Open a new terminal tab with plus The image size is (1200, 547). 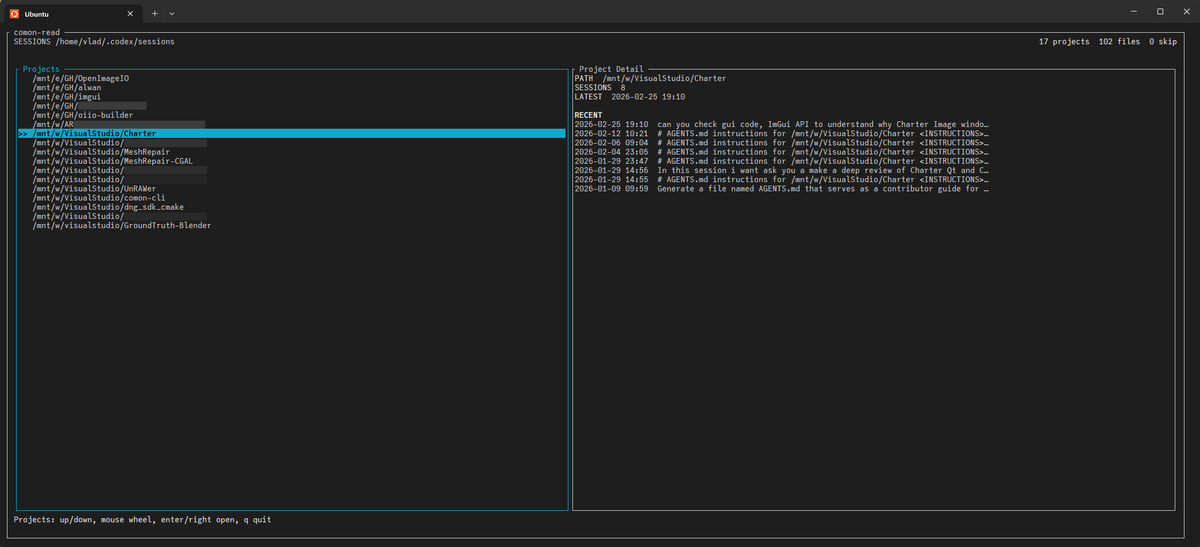(154, 13)
